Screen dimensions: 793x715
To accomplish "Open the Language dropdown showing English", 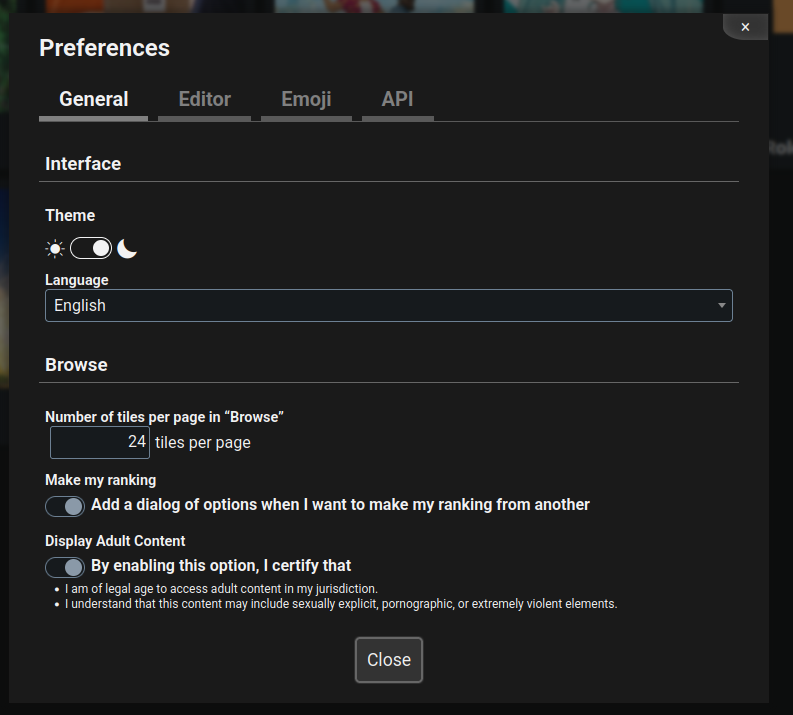I will click(388, 305).
